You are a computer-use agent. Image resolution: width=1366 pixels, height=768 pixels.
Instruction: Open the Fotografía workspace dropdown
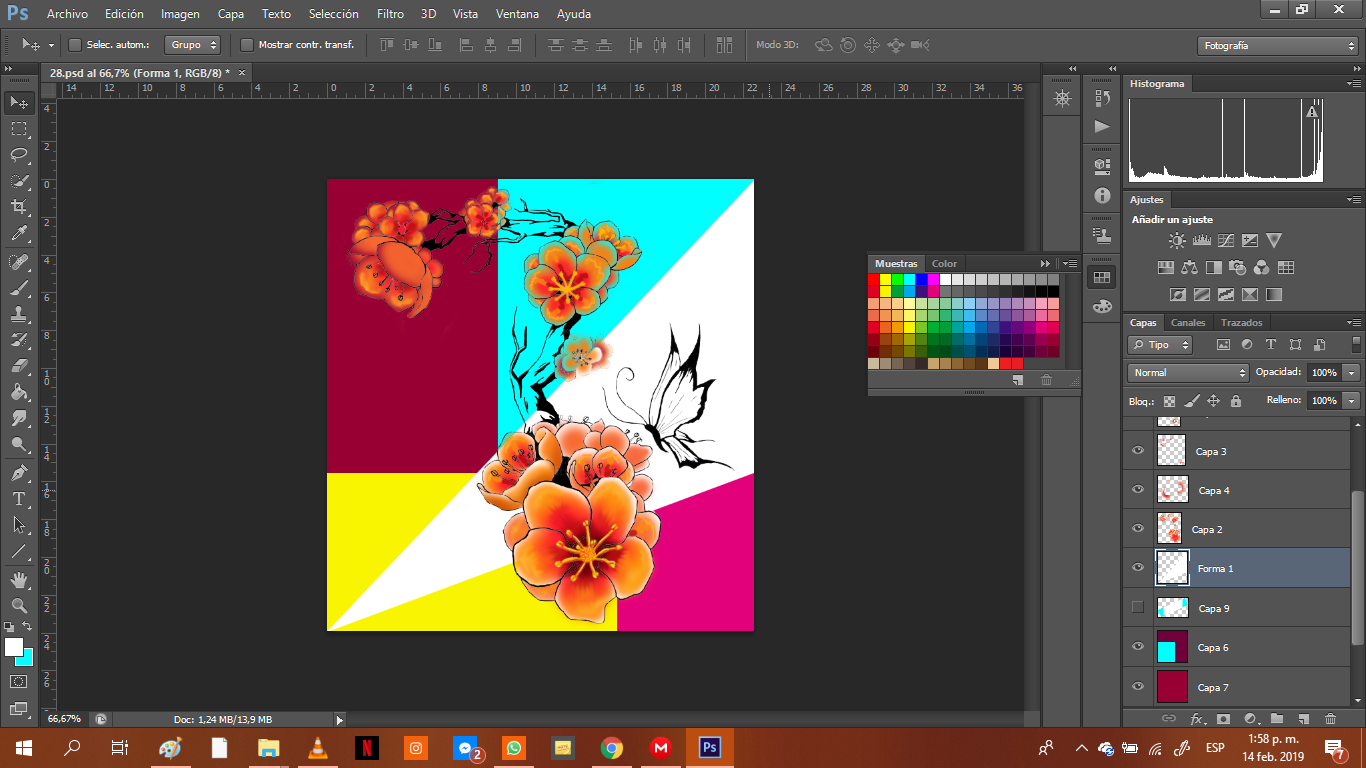coord(1277,46)
